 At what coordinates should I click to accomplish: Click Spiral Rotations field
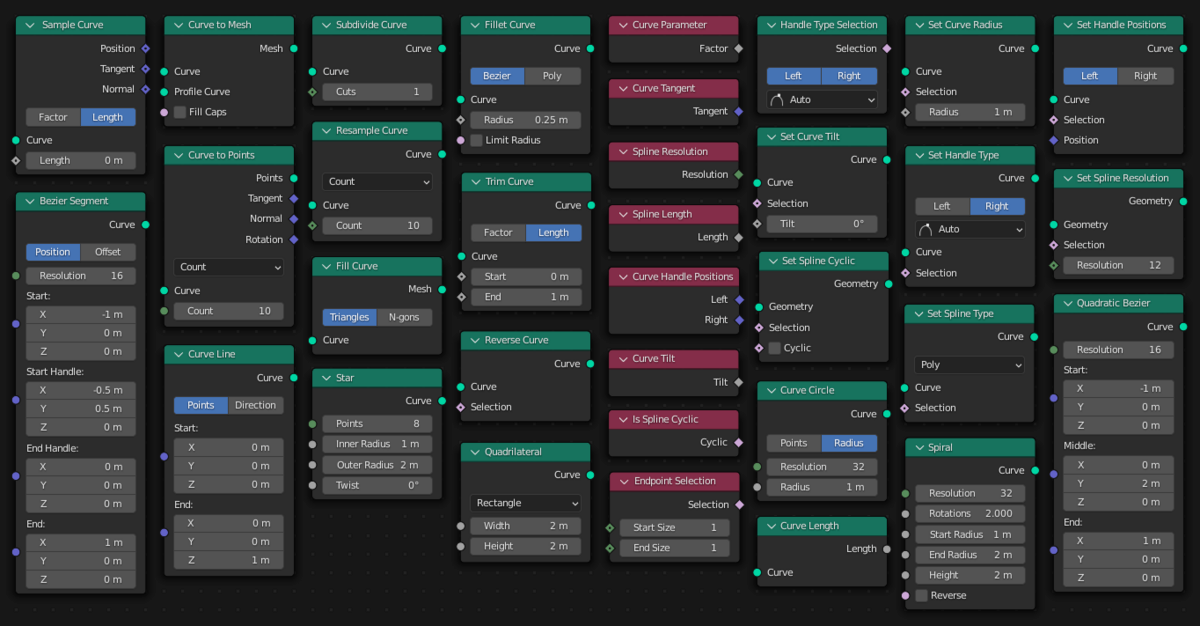point(970,514)
